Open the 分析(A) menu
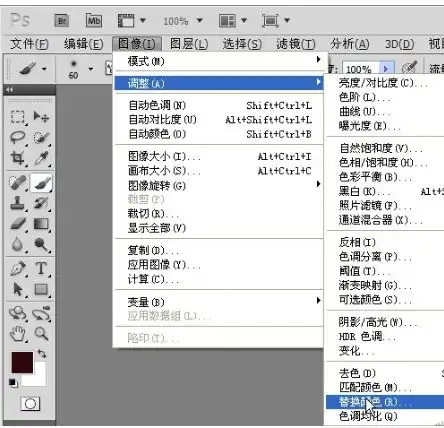 [350, 44]
